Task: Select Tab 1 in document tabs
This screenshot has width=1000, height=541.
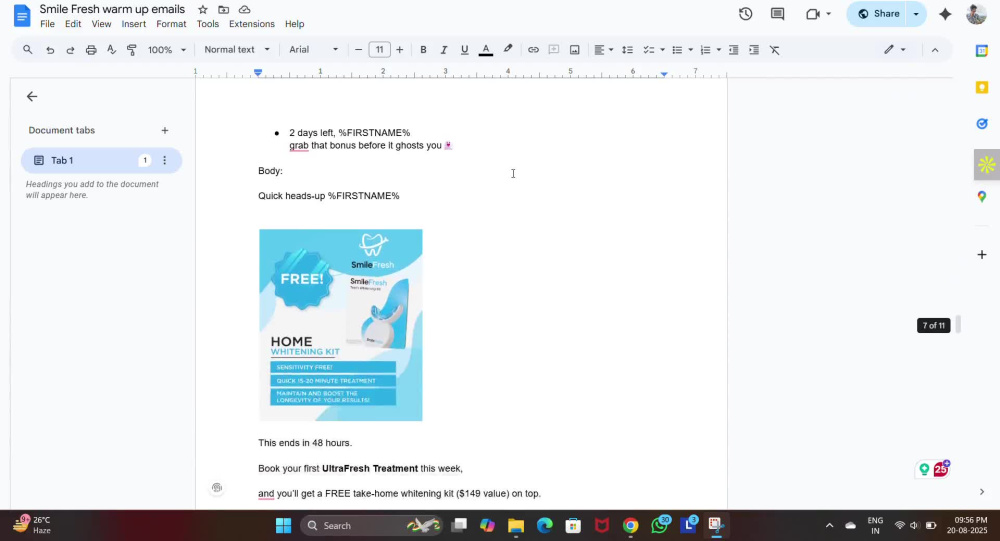Action: 101,160
